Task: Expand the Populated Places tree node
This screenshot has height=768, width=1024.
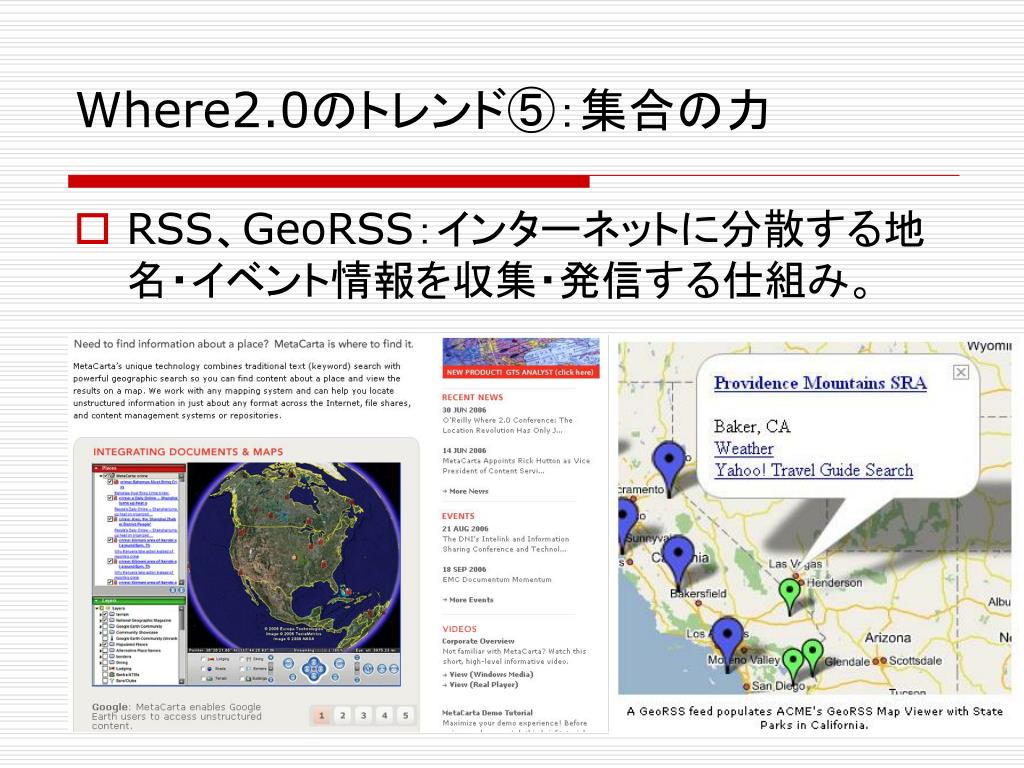Action: point(99,644)
